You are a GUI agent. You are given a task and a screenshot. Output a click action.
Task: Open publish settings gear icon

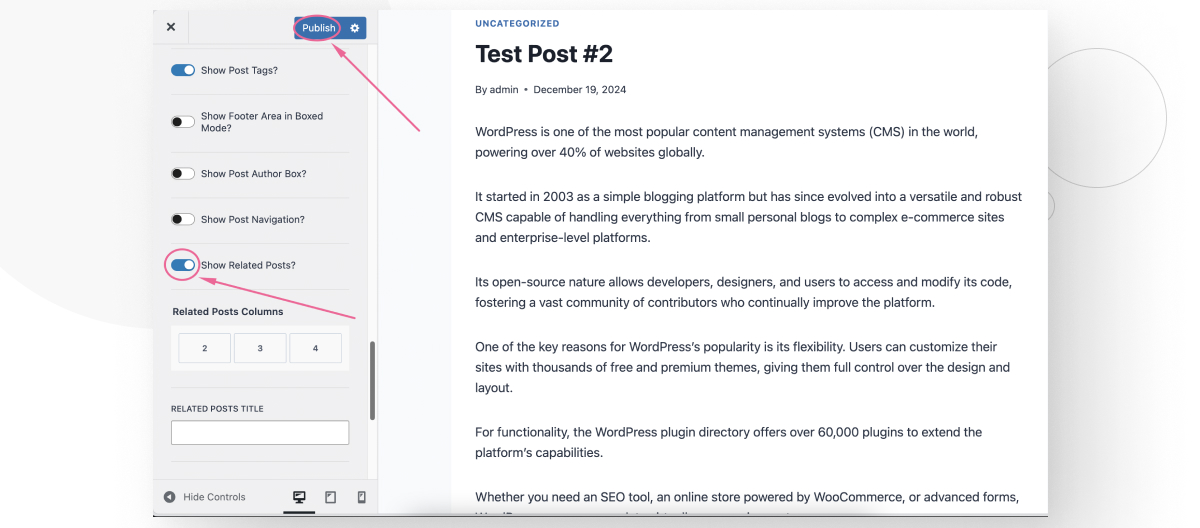(x=355, y=28)
